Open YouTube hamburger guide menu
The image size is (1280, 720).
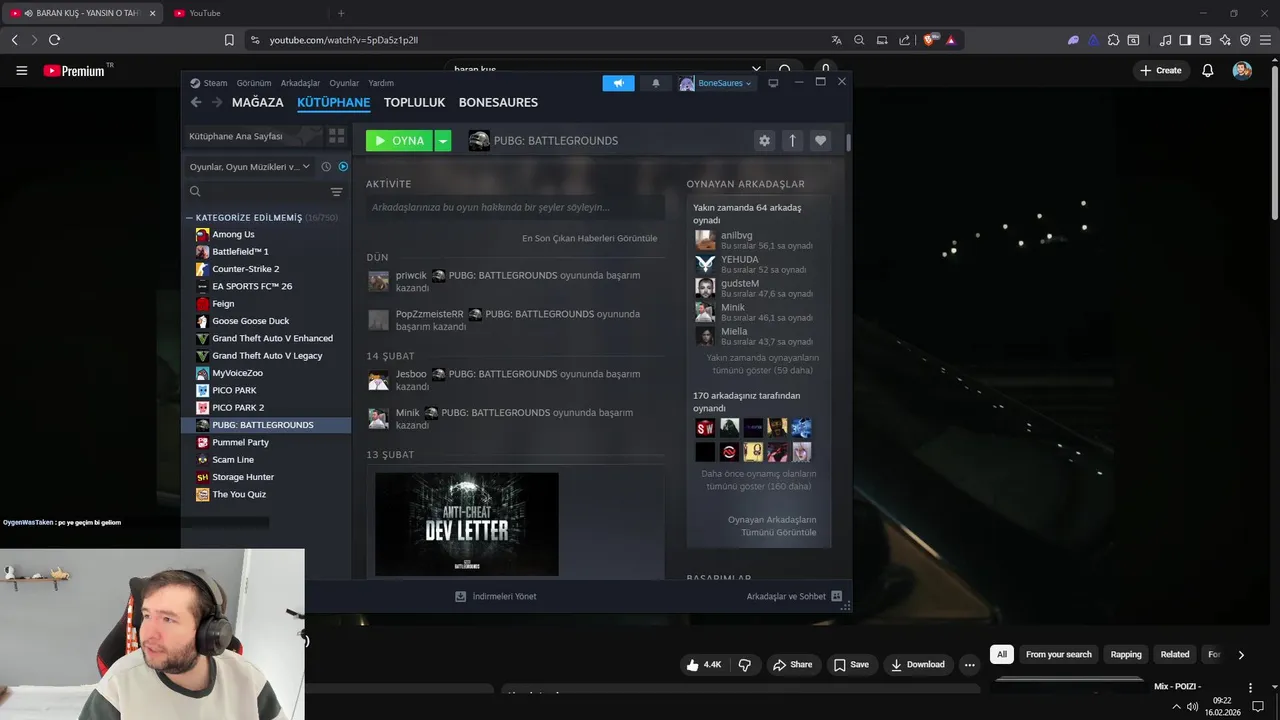(x=21, y=70)
